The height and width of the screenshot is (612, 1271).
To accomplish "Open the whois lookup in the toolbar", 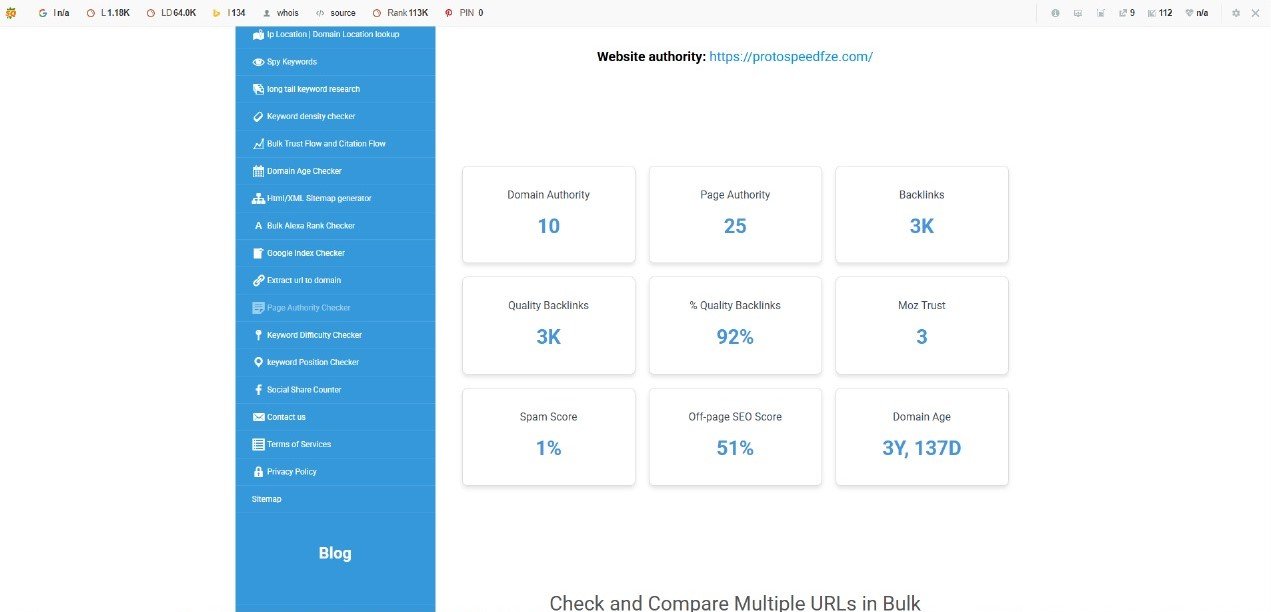I will 280,13.
